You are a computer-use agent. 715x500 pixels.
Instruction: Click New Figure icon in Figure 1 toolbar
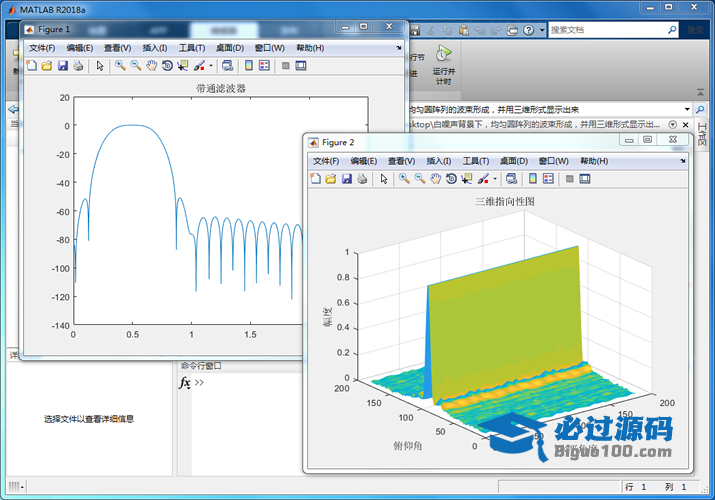[31, 66]
